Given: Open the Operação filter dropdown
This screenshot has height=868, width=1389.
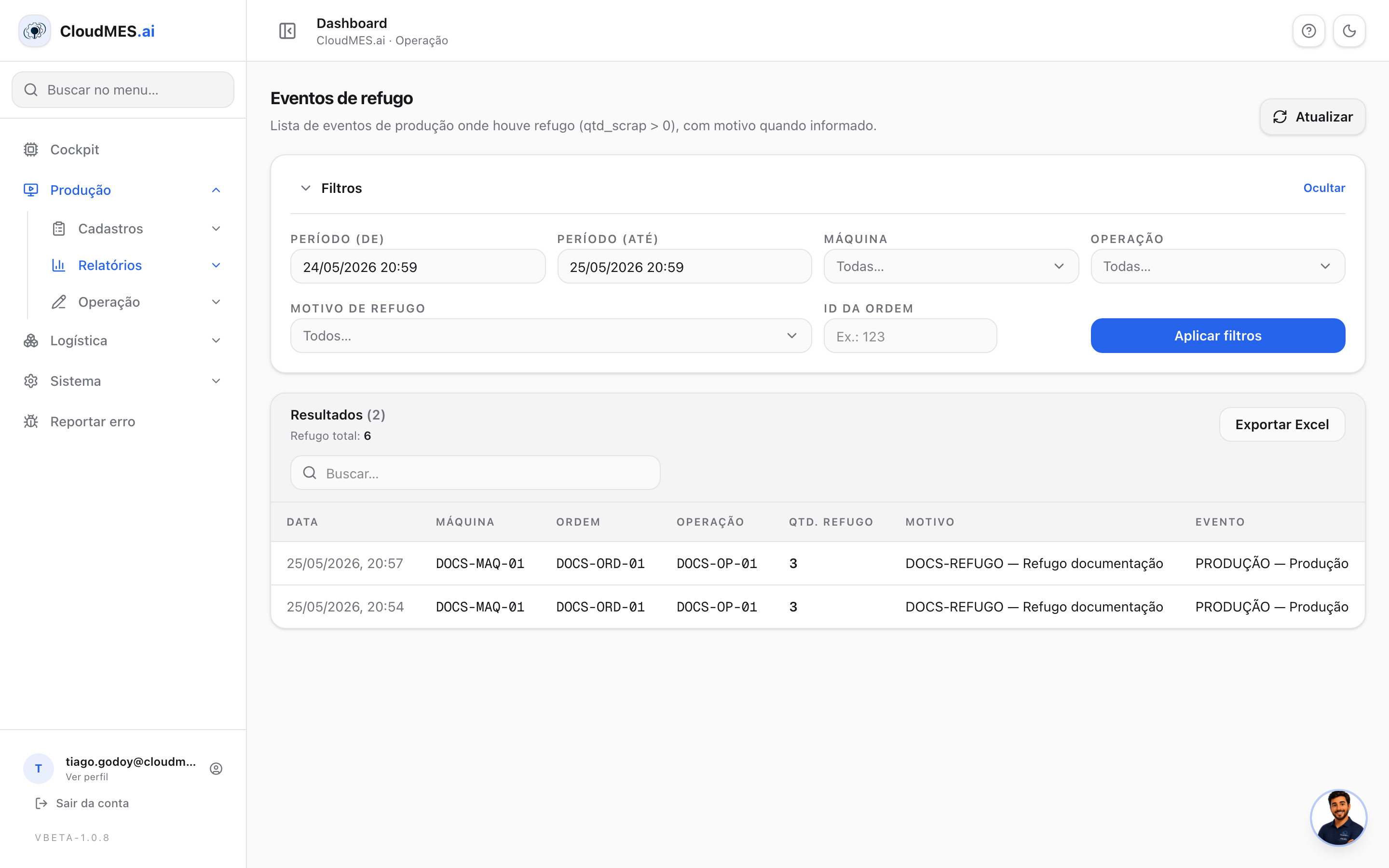Looking at the screenshot, I should (1217, 266).
